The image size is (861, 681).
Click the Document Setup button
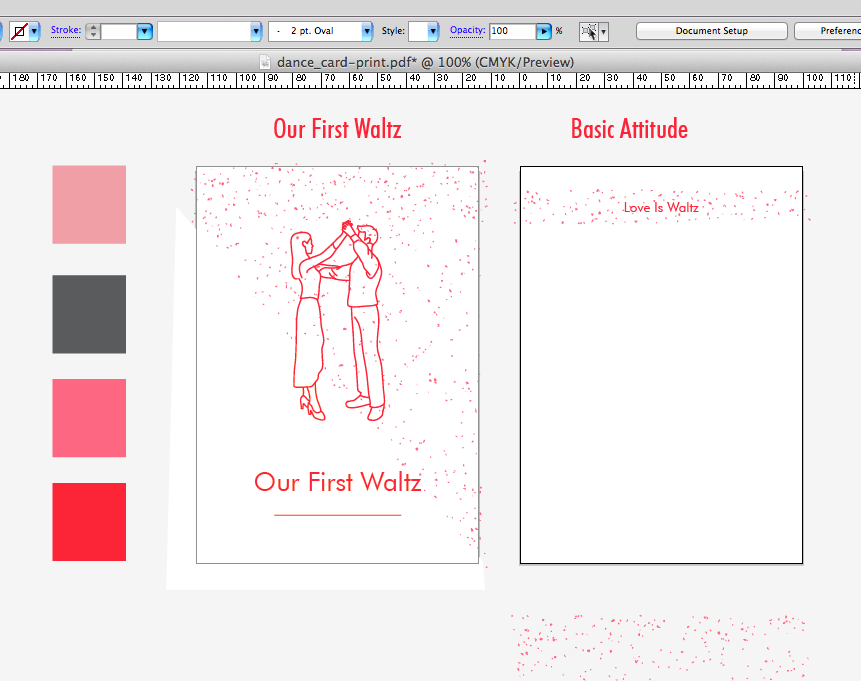click(x=712, y=31)
